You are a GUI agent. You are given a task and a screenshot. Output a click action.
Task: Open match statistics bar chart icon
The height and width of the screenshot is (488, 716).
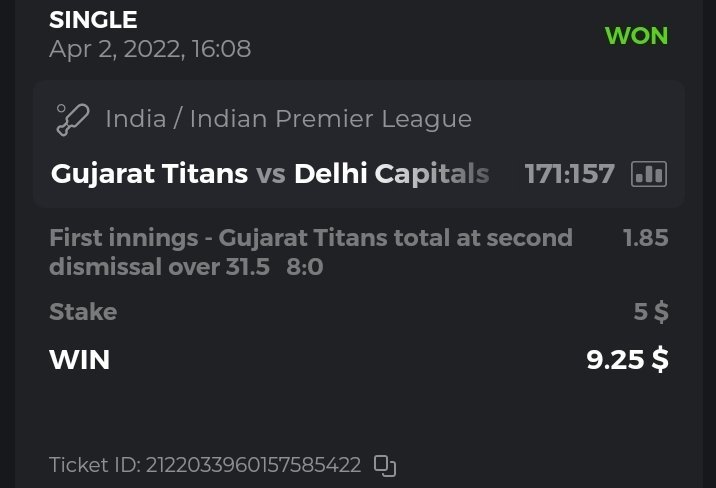(x=649, y=174)
